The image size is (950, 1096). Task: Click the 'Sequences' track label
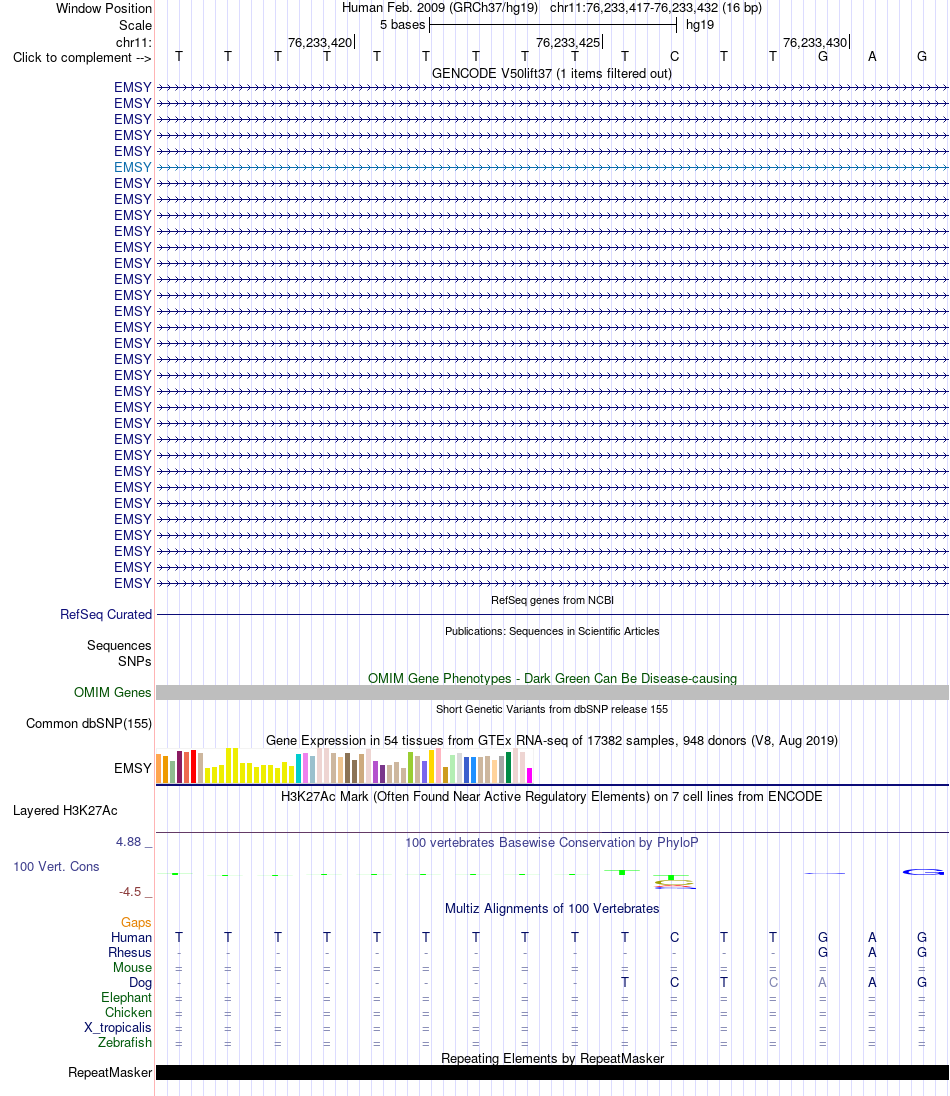(x=119, y=645)
